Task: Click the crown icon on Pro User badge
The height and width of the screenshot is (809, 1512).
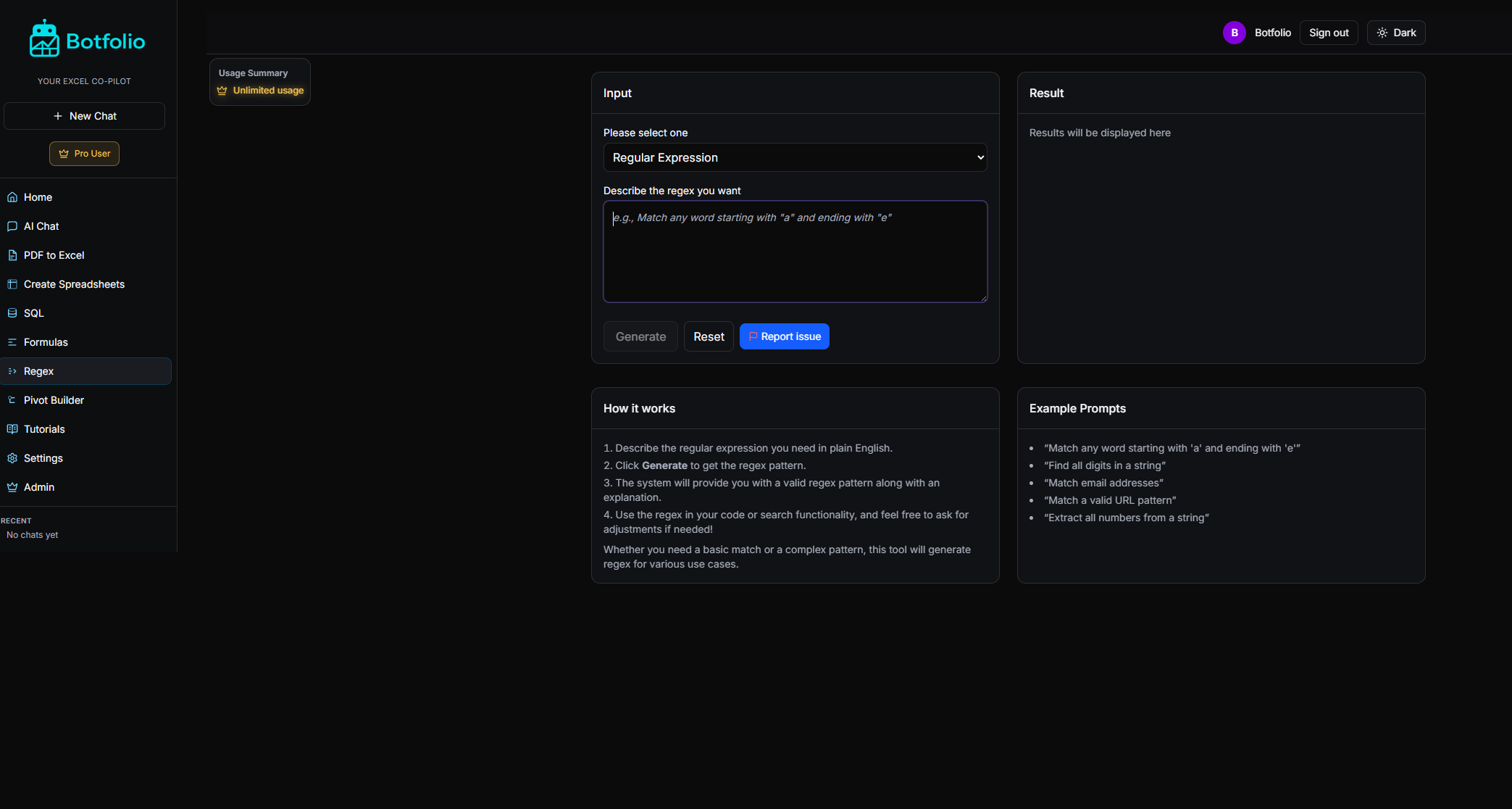Action: (x=63, y=153)
